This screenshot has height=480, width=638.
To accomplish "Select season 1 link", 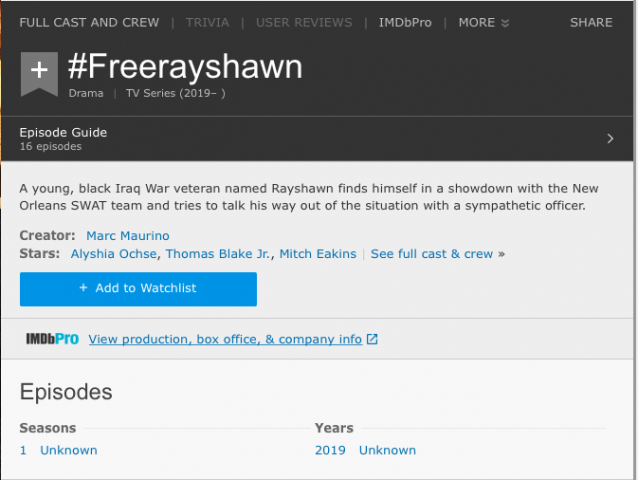I will [23, 450].
